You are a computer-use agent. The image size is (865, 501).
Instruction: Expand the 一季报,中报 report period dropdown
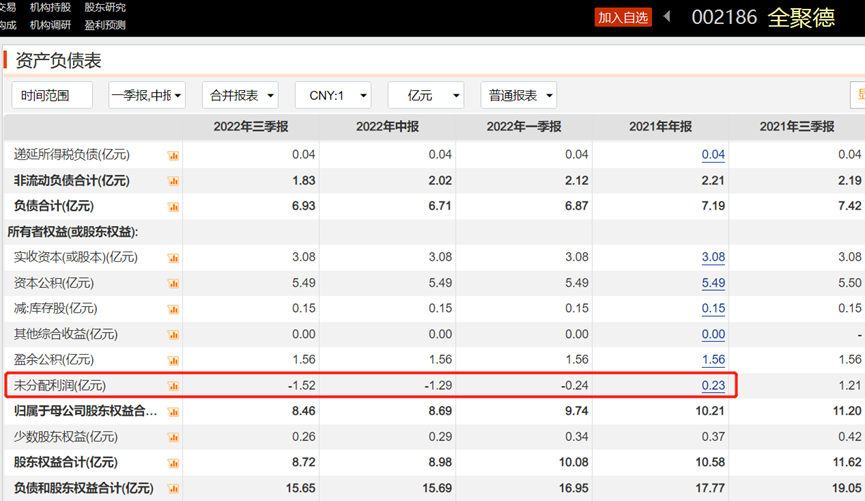[x=147, y=95]
